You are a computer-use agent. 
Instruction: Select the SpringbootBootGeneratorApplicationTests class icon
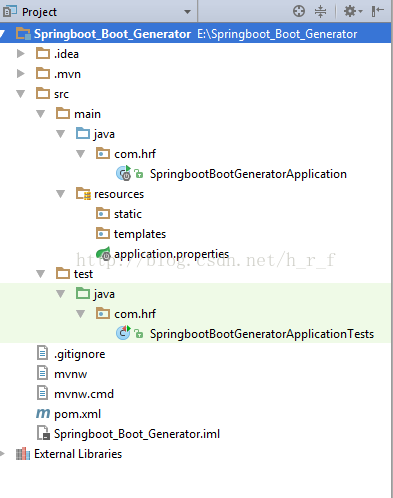pos(123,333)
